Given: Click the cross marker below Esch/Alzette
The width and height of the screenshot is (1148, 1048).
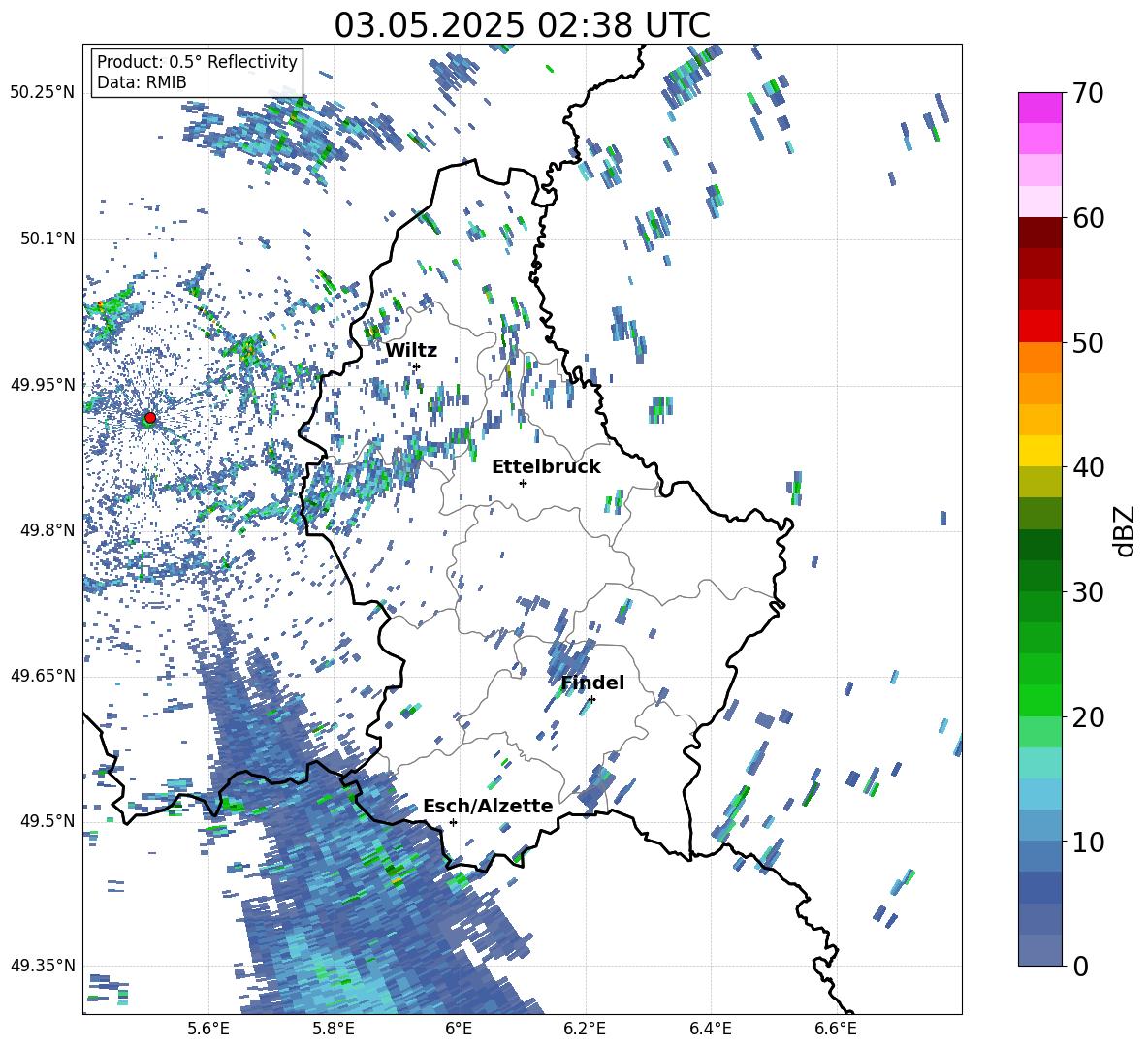Looking at the screenshot, I should (453, 822).
